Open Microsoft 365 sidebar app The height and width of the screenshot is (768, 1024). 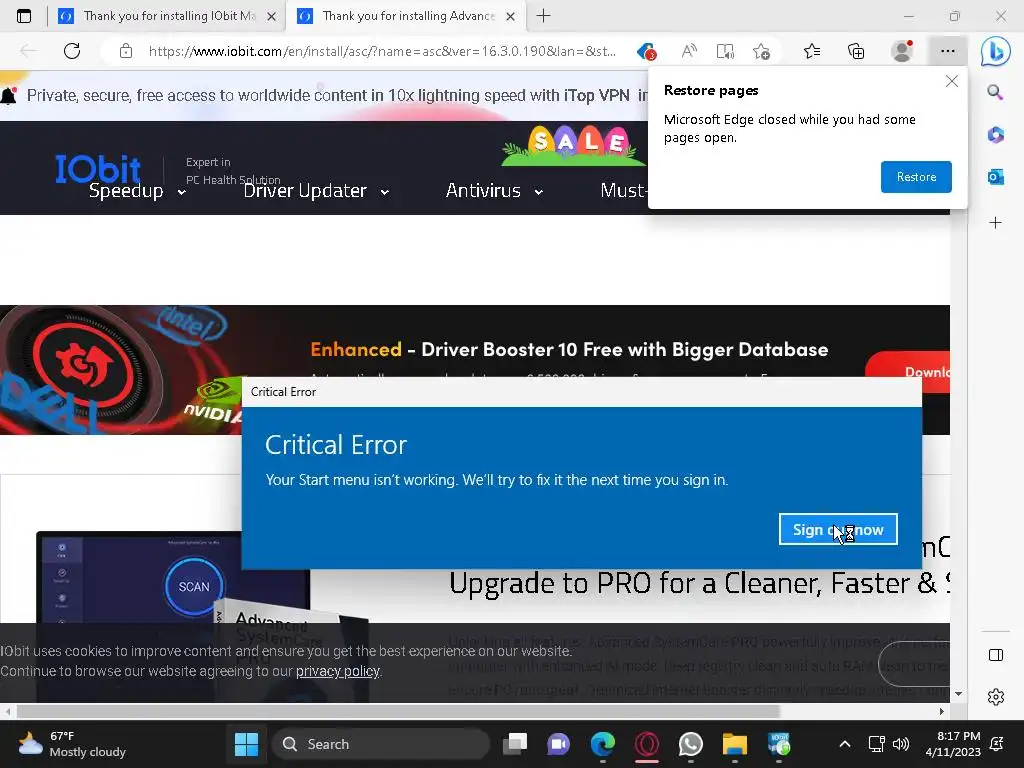[x=995, y=135]
